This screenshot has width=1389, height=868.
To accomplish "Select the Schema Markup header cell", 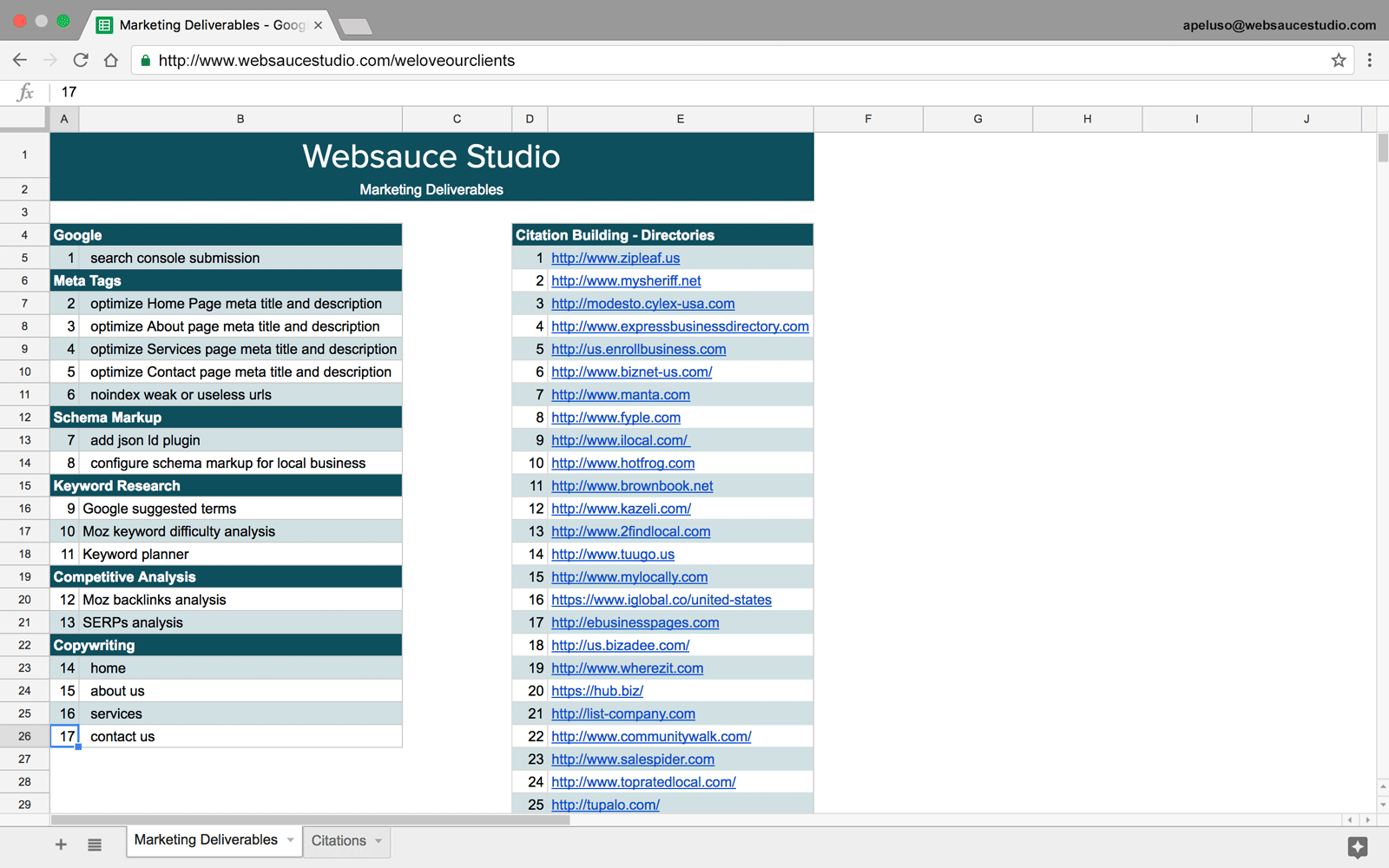I will (x=226, y=418).
